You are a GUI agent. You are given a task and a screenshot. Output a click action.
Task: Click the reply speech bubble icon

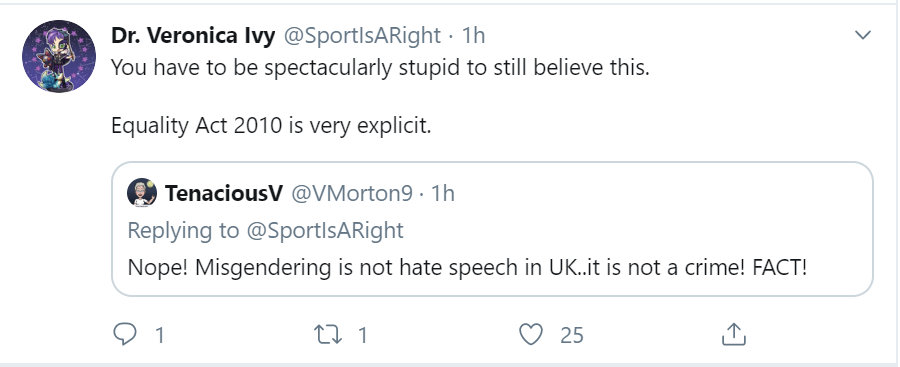pos(125,334)
